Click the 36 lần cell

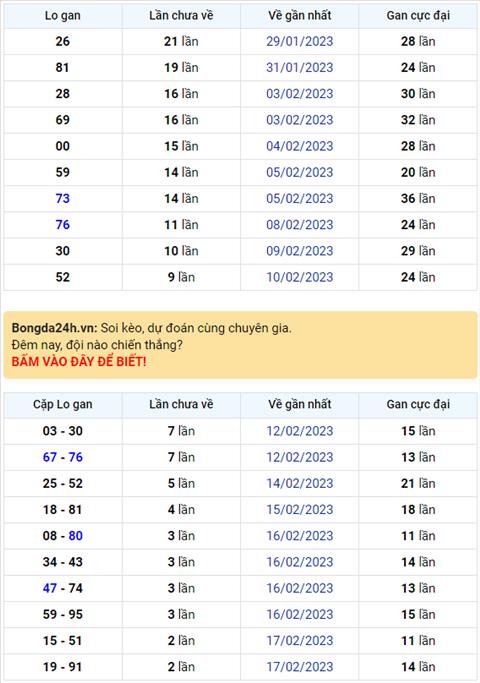418,198
